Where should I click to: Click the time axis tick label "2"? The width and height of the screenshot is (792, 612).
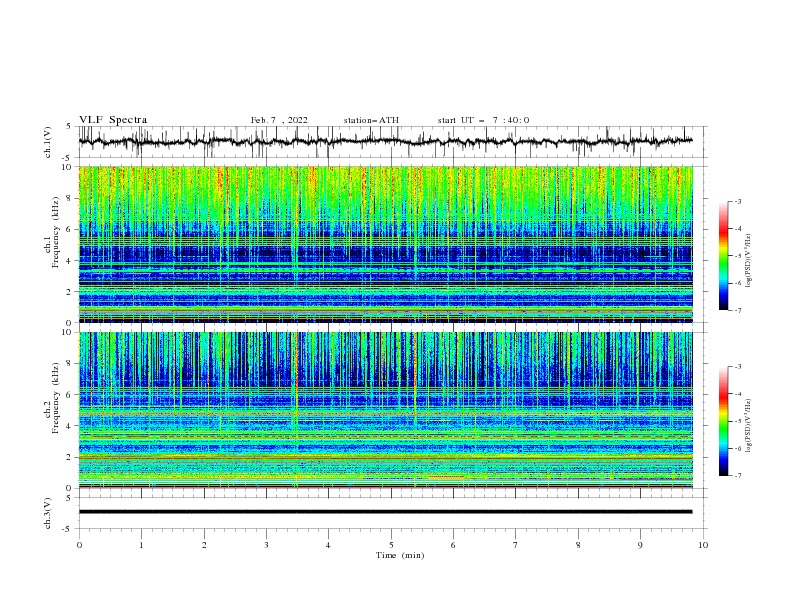coord(204,545)
